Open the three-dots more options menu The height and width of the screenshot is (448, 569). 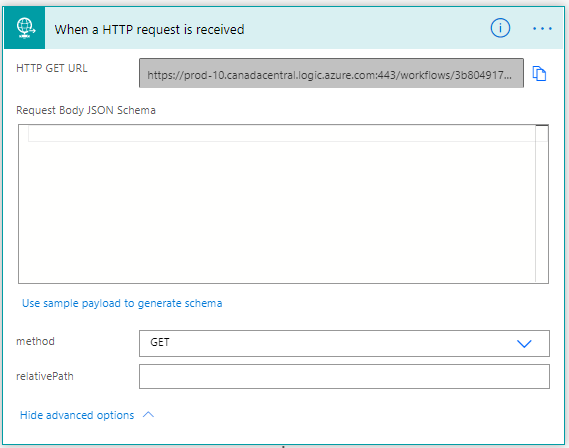coord(542,28)
